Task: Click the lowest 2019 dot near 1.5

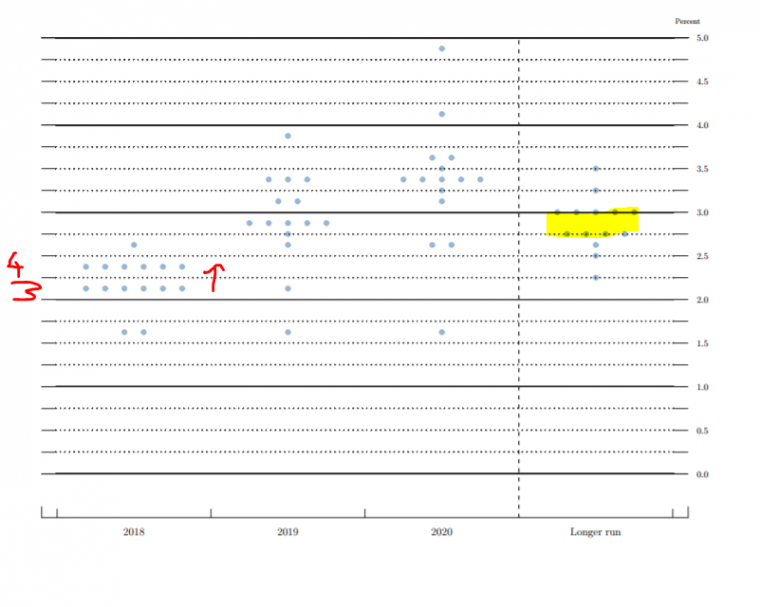Action: pyautogui.click(x=288, y=332)
